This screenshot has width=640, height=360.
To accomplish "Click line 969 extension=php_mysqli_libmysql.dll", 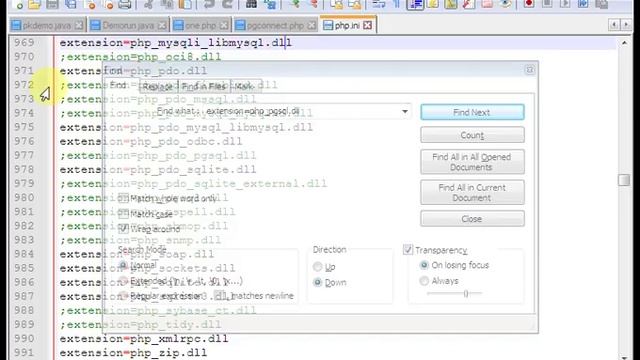I will [176, 42].
